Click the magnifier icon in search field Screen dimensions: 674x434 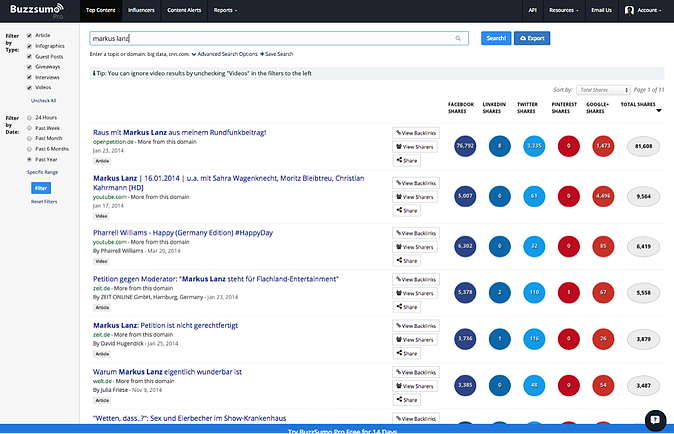[x=458, y=38]
